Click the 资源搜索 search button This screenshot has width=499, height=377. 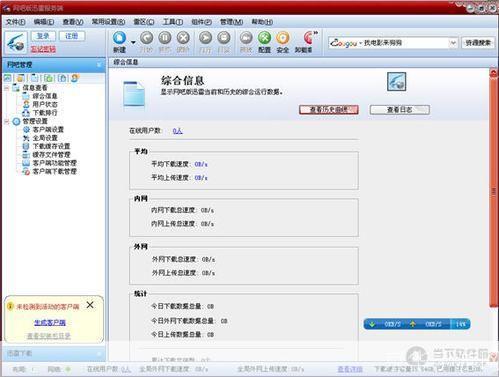(478, 43)
